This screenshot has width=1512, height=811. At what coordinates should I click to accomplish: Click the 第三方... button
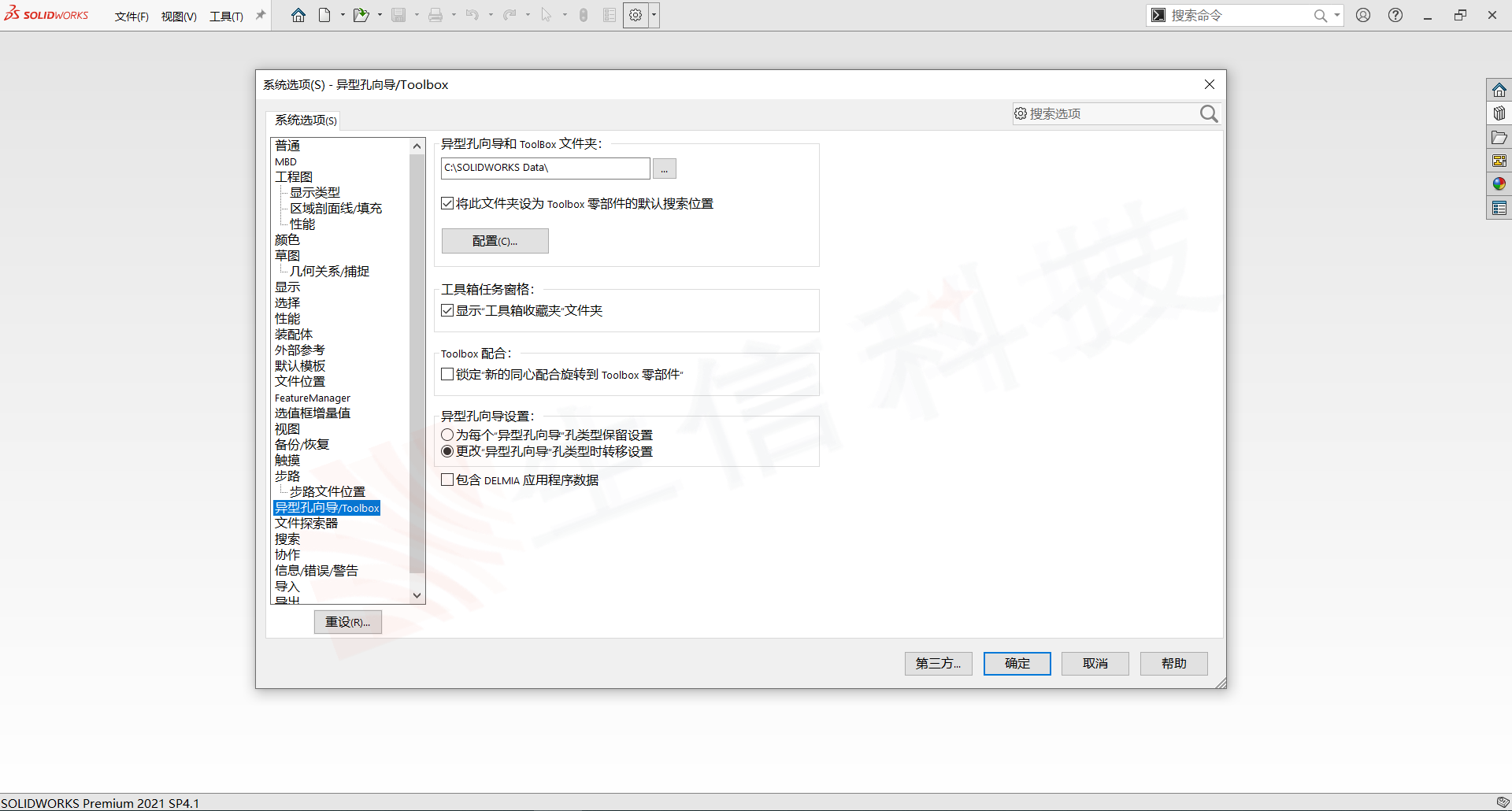939,664
